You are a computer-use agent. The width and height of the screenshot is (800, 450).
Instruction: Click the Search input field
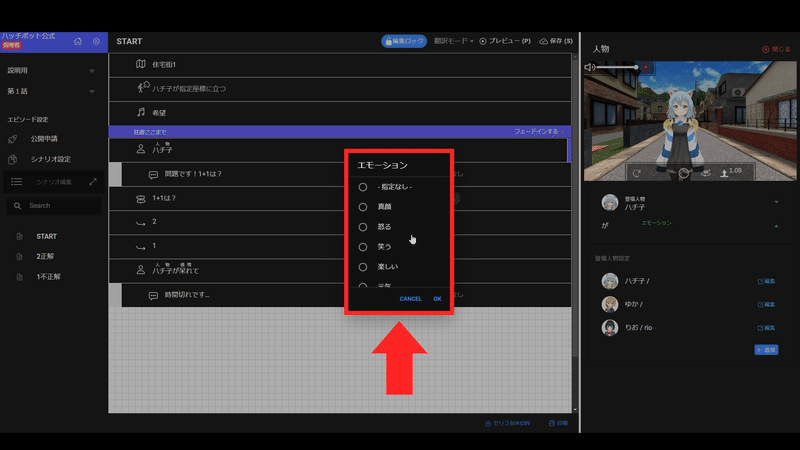tap(54, 206)
